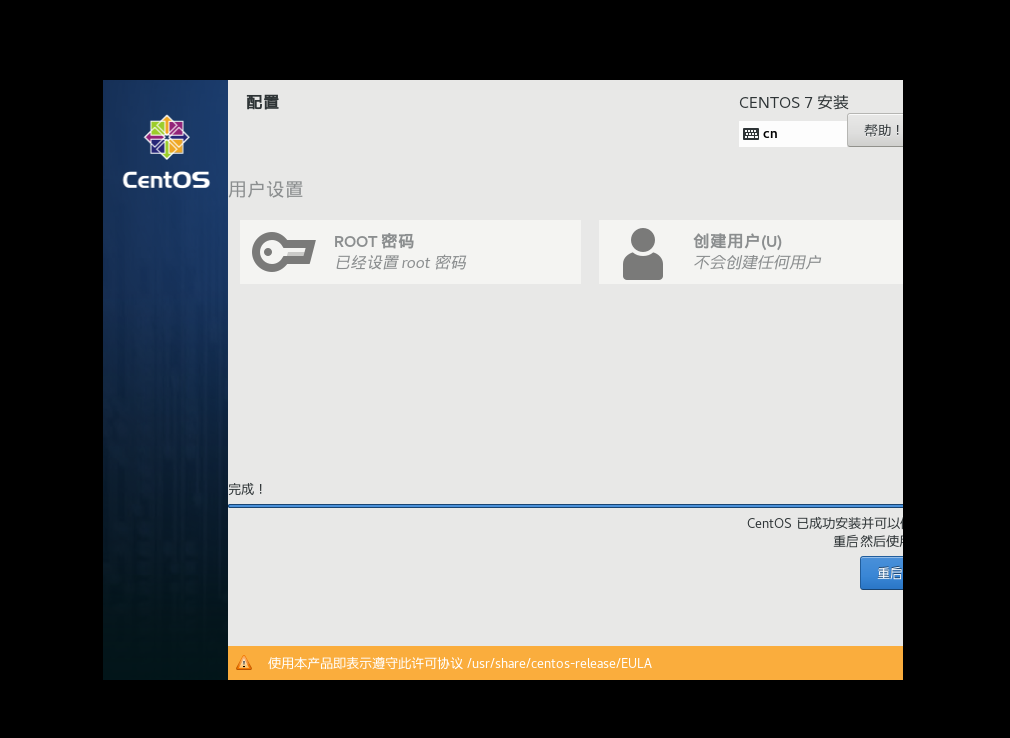Click the 配置 page title

pos(263,102)
